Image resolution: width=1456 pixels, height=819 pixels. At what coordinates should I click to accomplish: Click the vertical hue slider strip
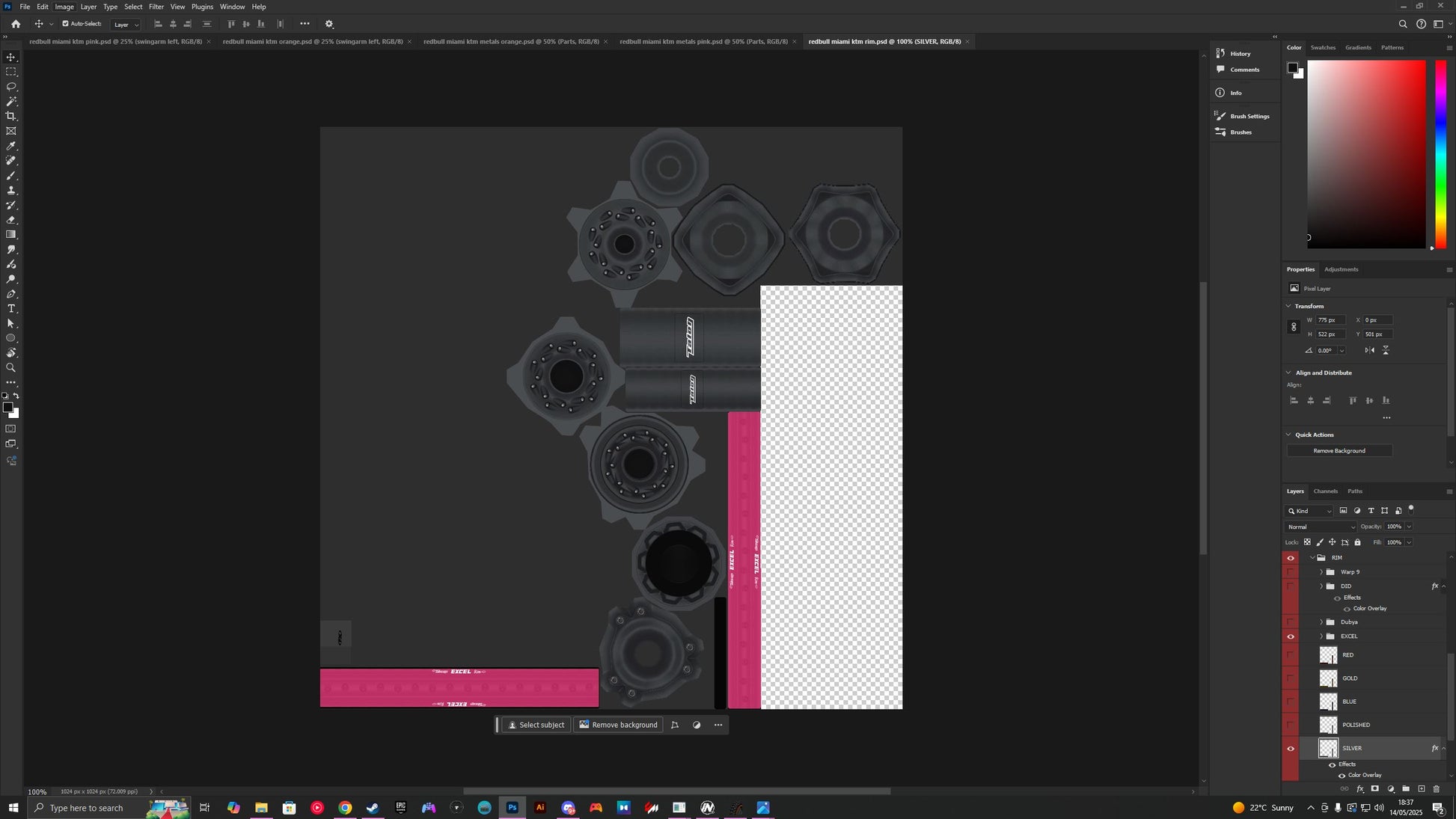point(1440,153)
